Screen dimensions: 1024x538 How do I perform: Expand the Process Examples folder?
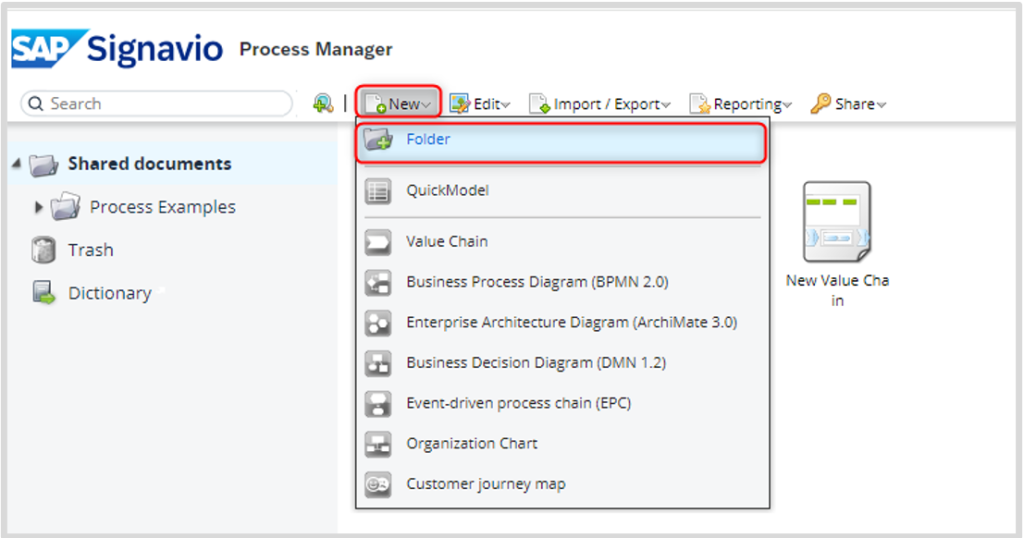coord(39,207)
